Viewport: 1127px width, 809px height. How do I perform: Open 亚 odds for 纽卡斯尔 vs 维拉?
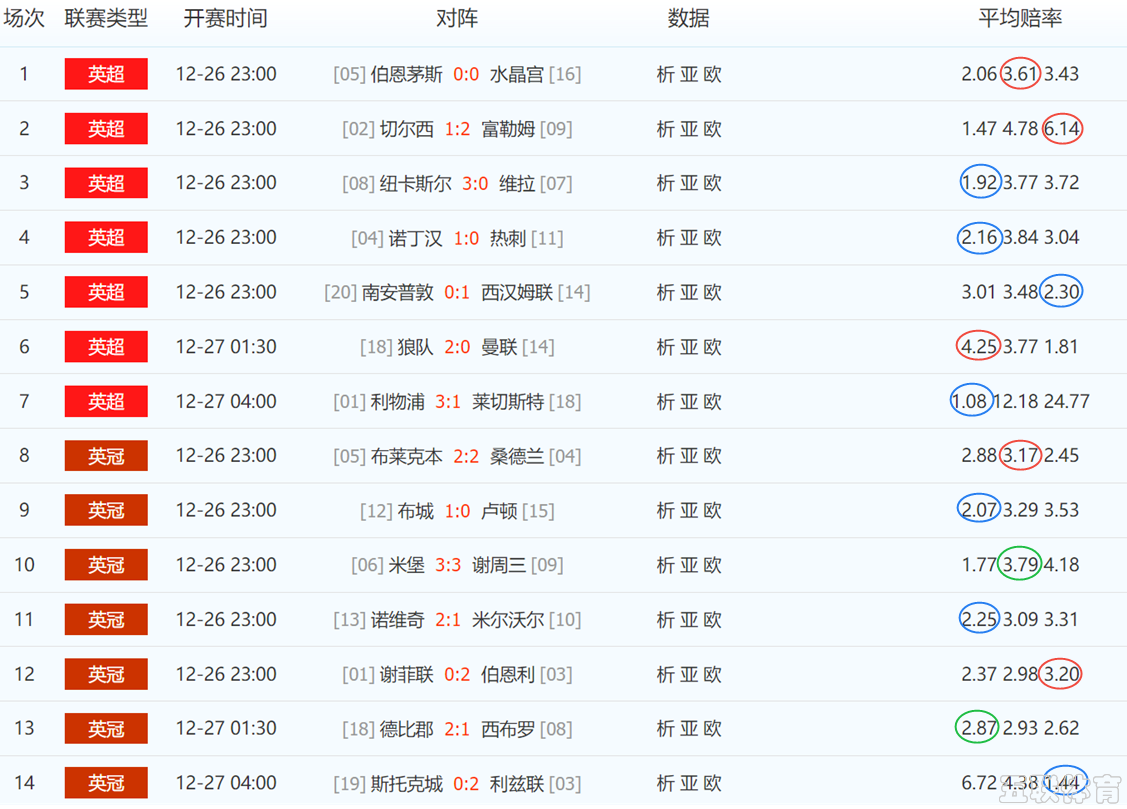689,183
